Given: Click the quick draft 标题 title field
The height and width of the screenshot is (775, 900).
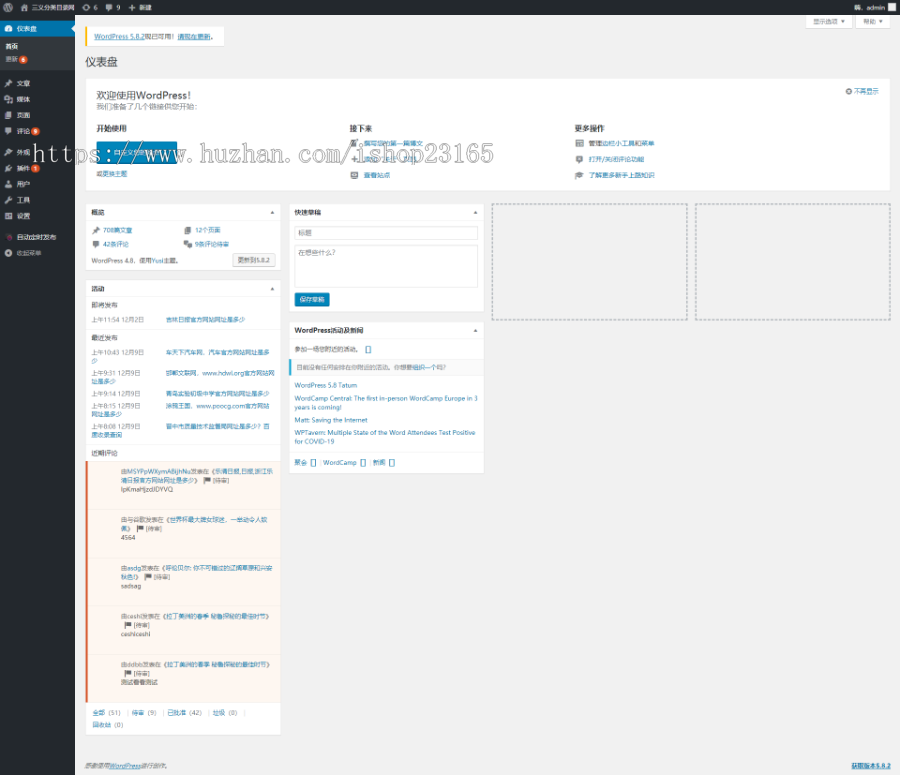Looking at the screenshot, I should [x=386, y=232].
